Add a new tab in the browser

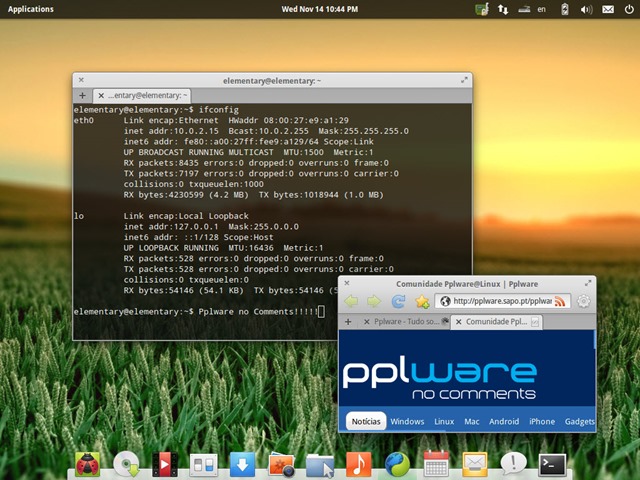[x=348, y=322]
